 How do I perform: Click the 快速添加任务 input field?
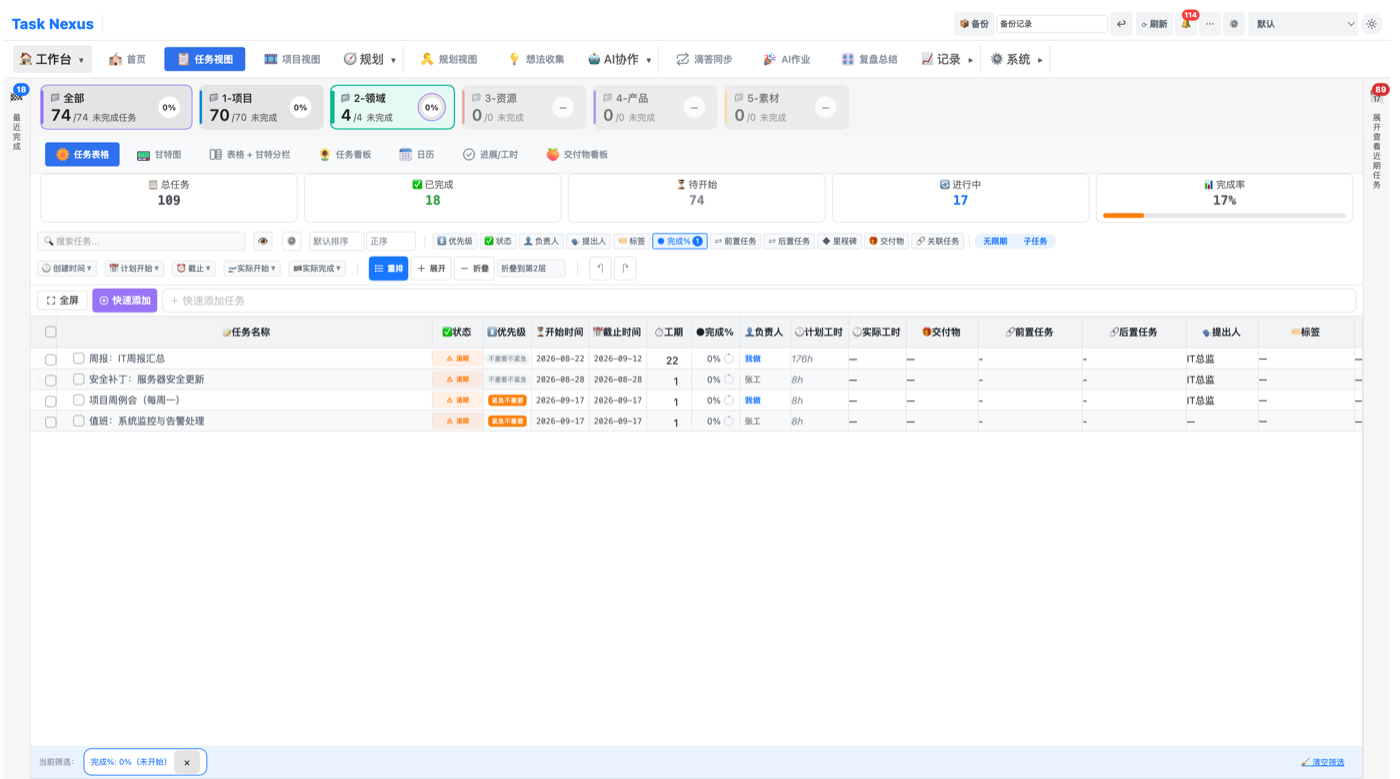[759, 300]
